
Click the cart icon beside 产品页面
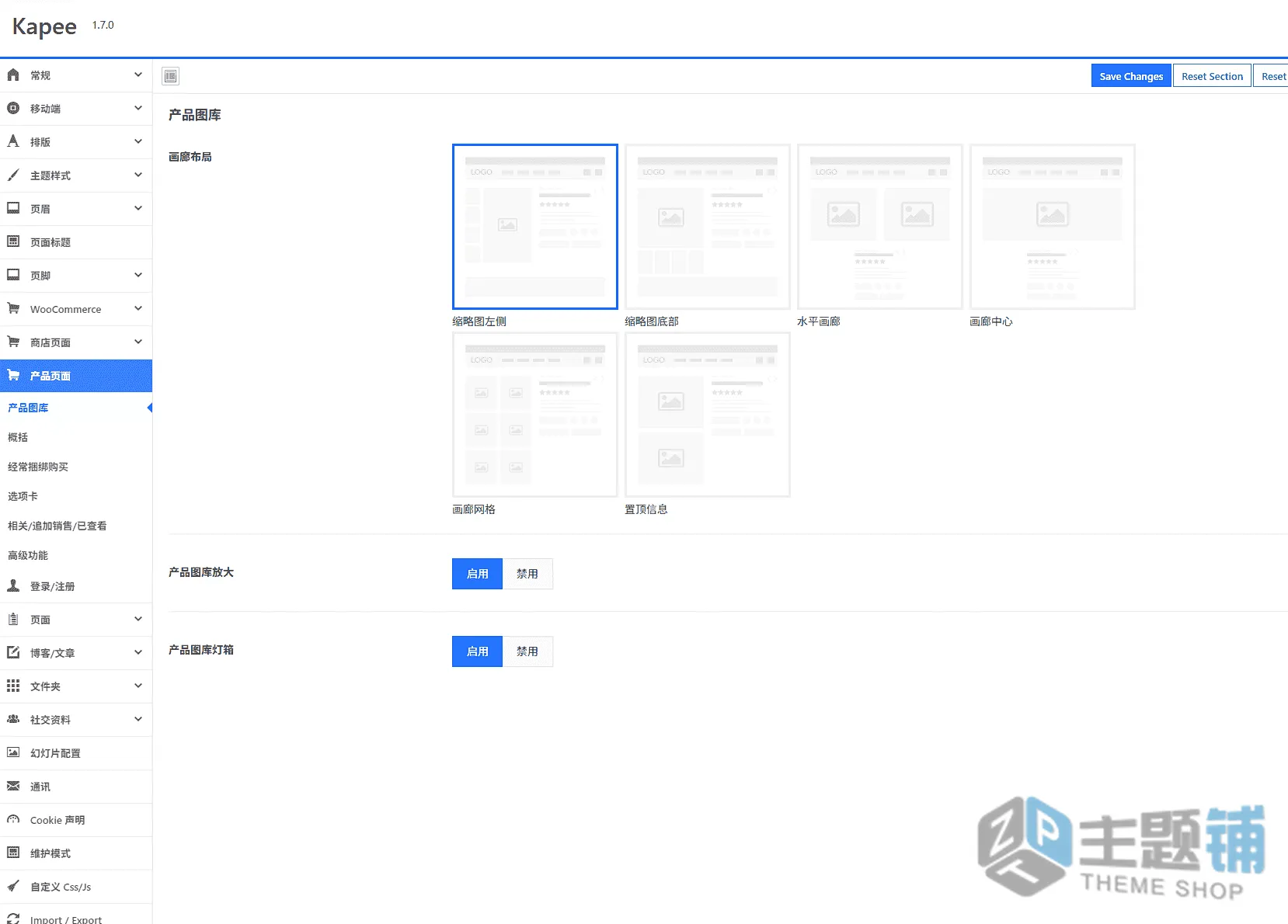click(13, 375)
